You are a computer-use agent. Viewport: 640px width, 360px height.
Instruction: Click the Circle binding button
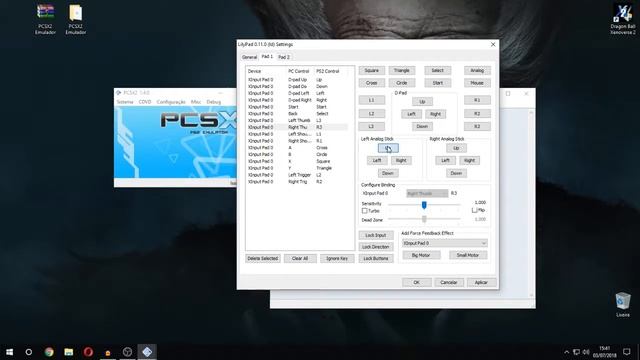[402, 83]
